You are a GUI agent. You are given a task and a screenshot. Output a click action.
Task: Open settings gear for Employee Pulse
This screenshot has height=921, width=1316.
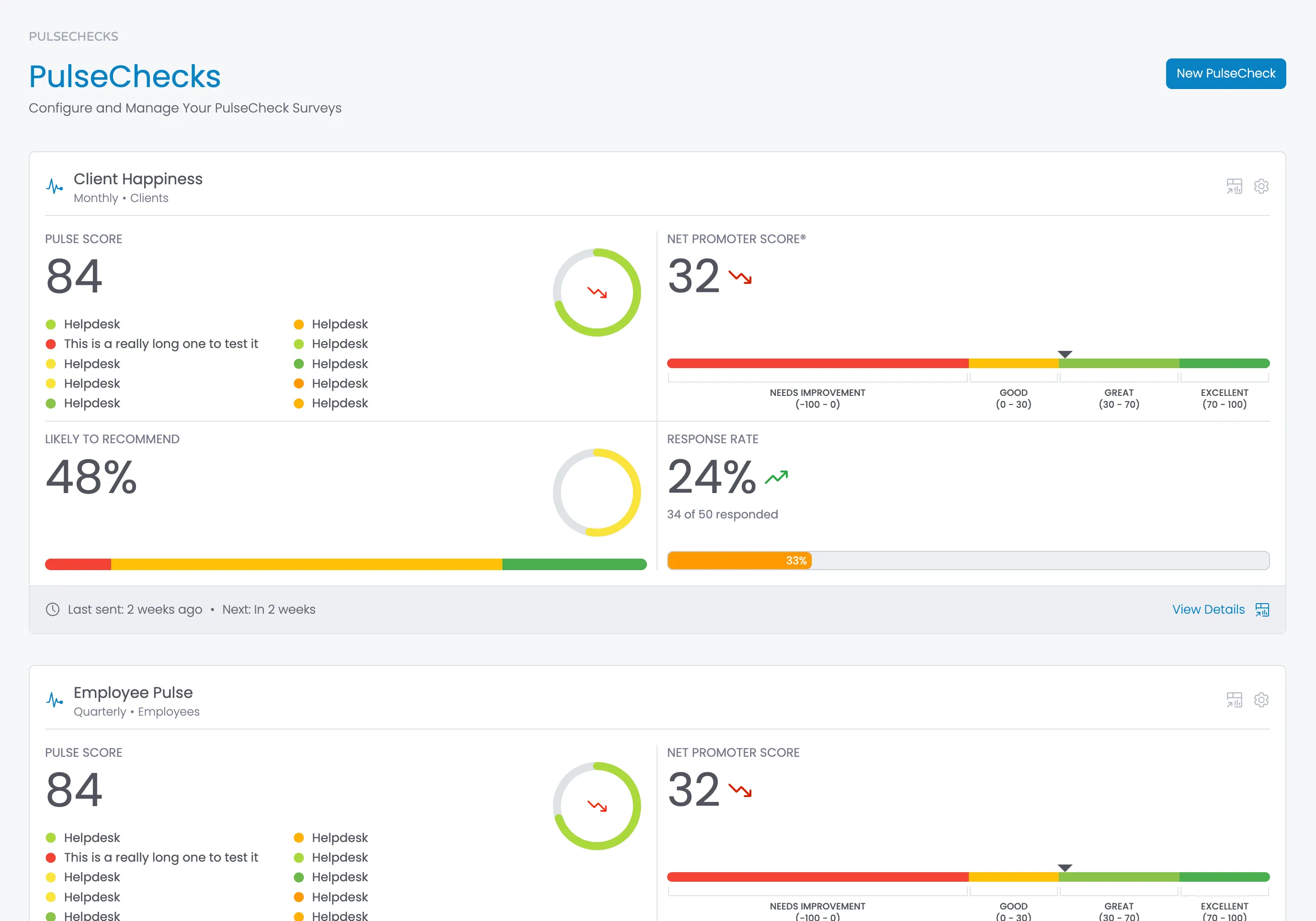tap(1261, 700)
